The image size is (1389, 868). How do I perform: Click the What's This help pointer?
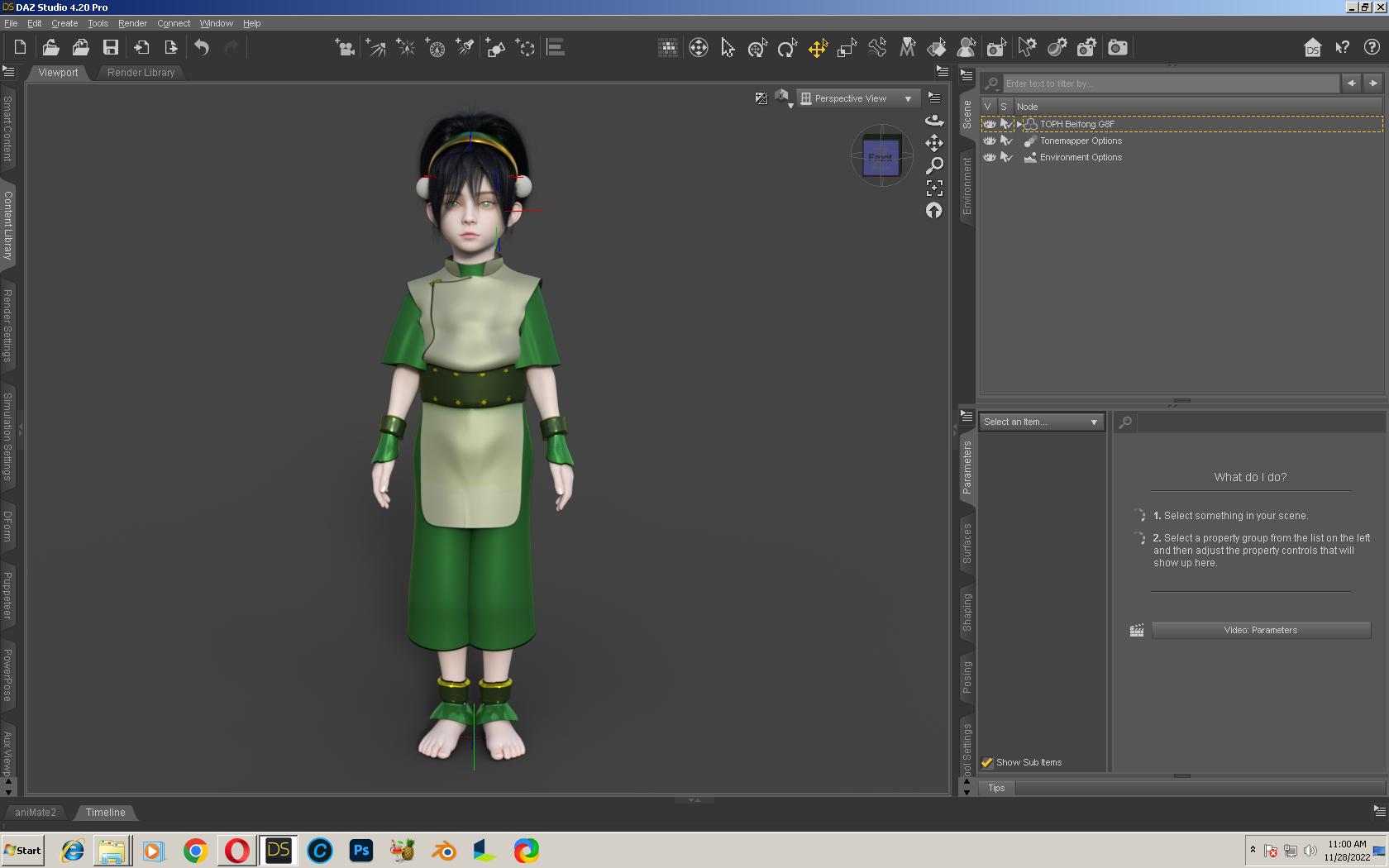(1342, 48)
